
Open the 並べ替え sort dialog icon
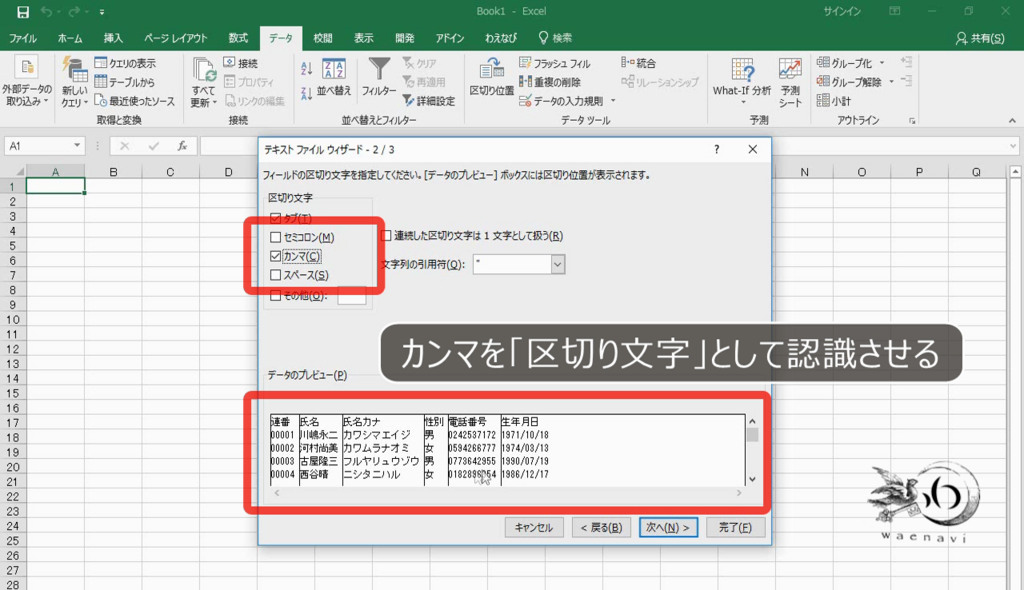click(x=334, y=69)
